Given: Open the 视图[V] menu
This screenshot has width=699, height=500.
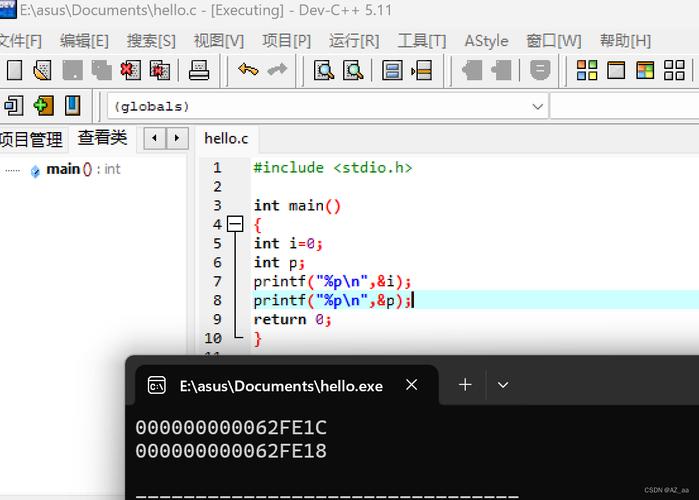Looking at the screenshot, I should click(218, 41).
